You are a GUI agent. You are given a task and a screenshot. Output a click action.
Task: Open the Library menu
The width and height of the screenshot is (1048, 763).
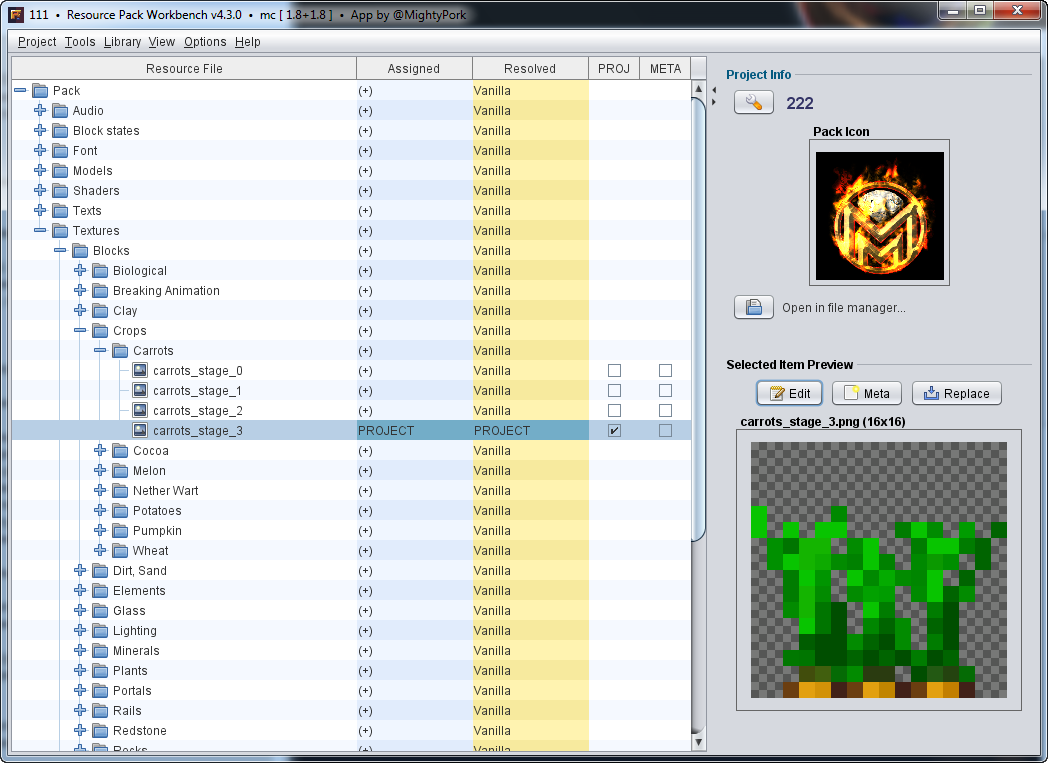122,42
